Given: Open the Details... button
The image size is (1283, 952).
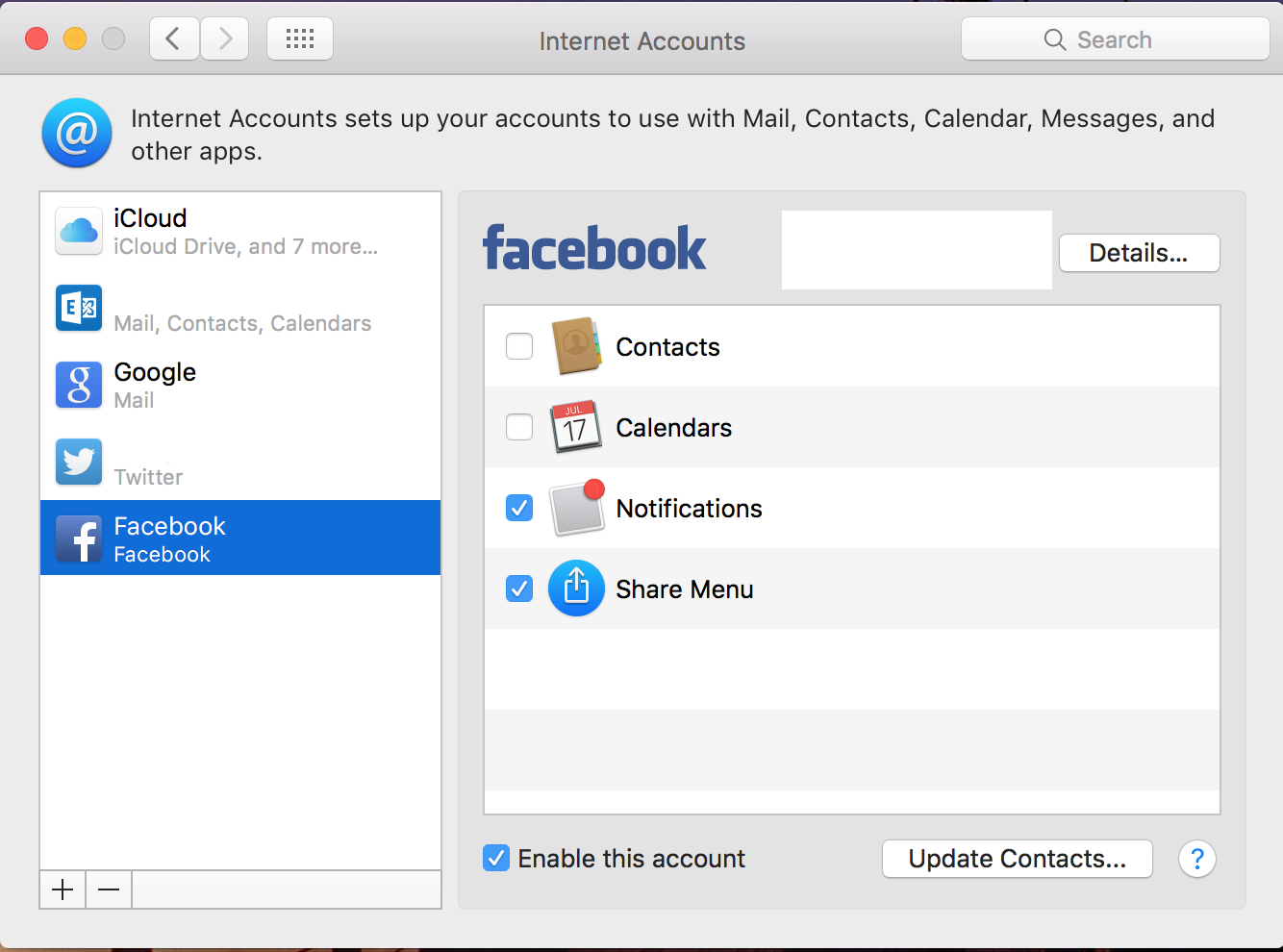Looking at the screenshot, I should (1139, 253).
